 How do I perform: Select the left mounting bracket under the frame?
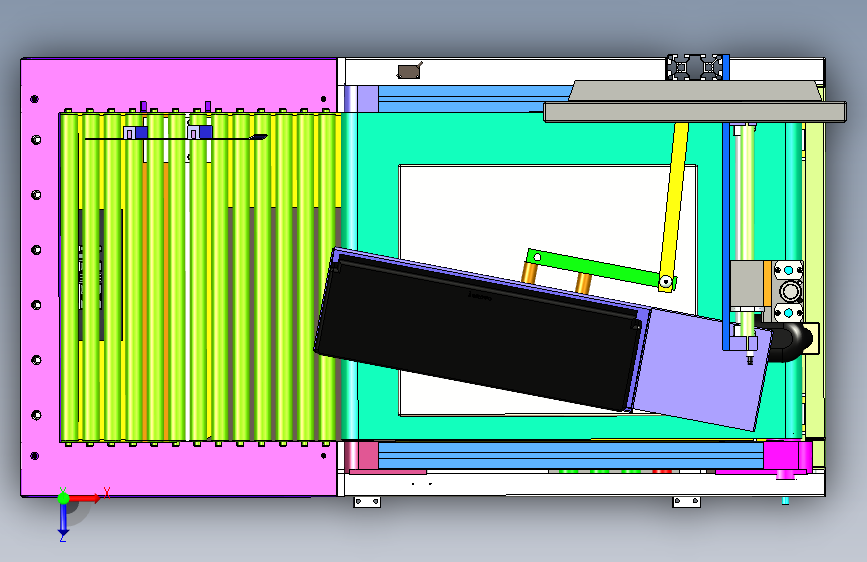(367, 502)
